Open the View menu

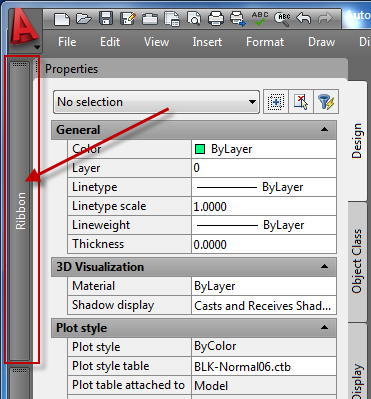coord(156,42)
